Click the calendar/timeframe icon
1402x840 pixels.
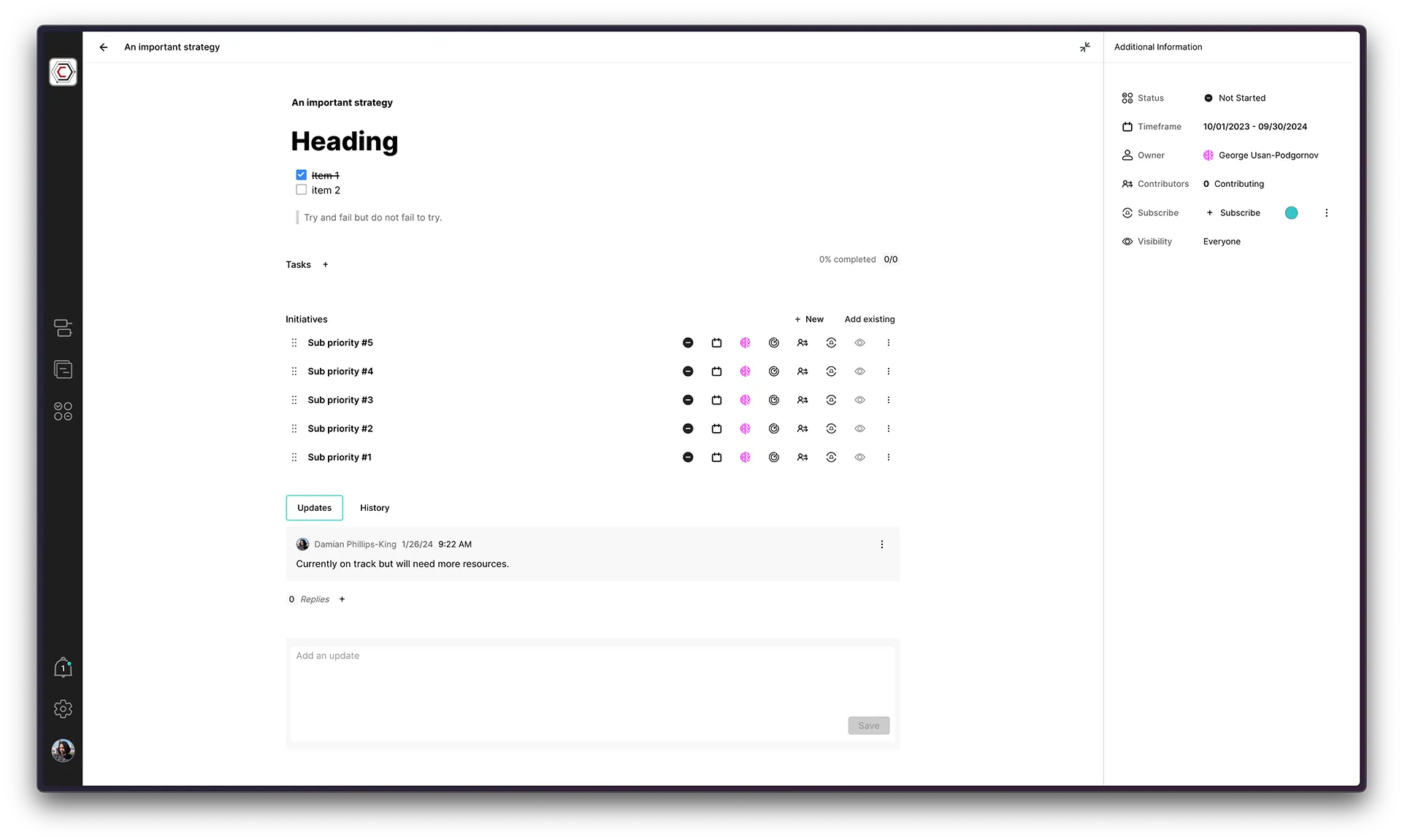[1127, 126]
